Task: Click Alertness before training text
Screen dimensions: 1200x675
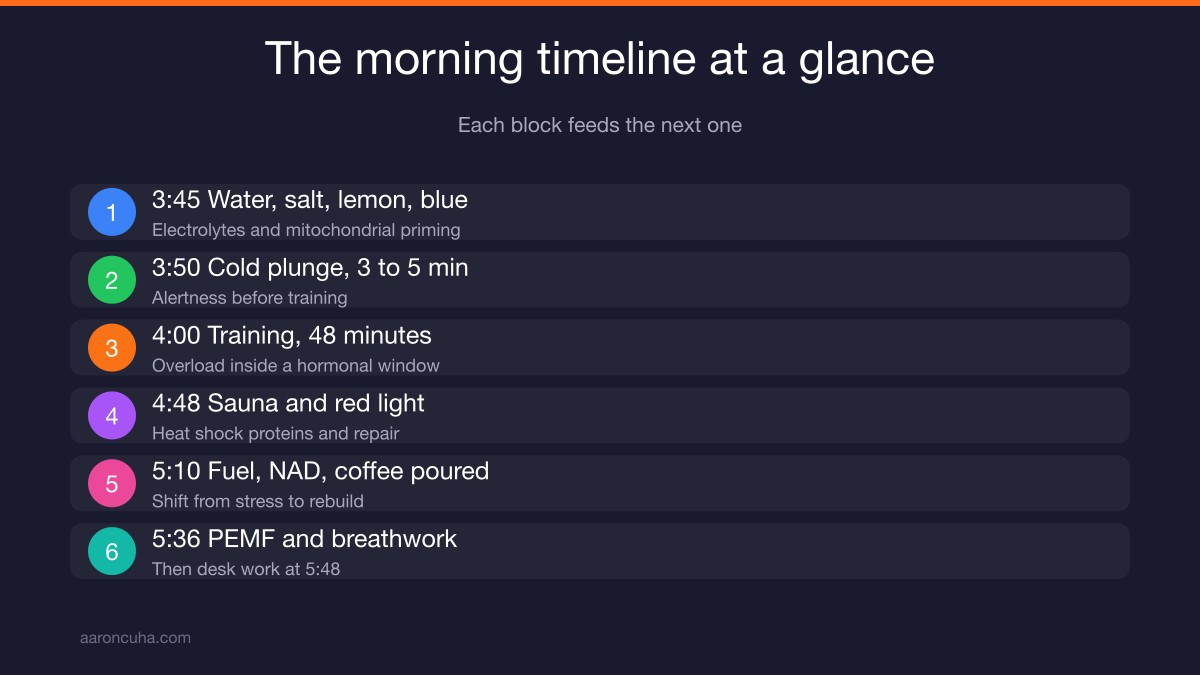Action: pos(250,298)
